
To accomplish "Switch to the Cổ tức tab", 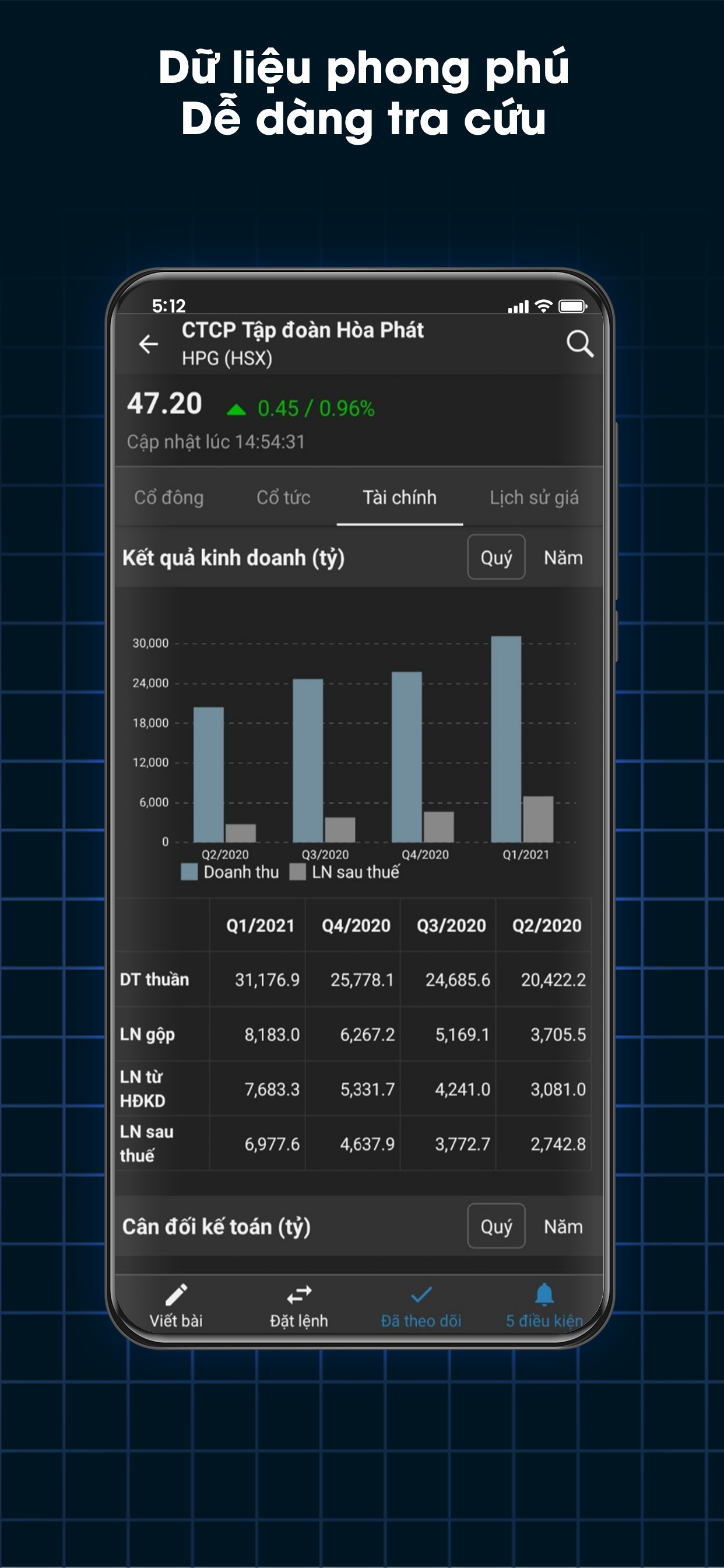I will [283, 498].
